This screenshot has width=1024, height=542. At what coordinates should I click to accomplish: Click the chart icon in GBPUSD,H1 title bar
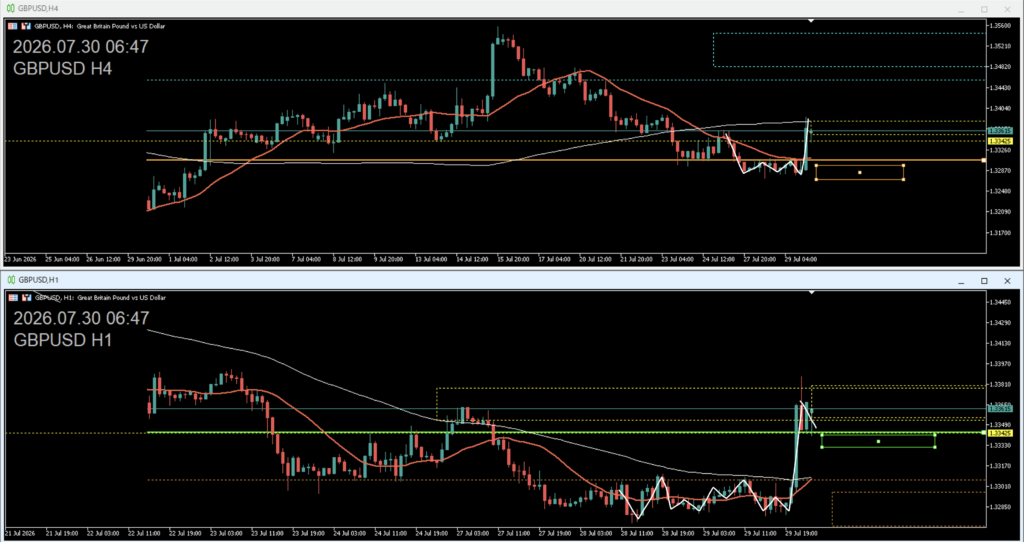point(11,279)
